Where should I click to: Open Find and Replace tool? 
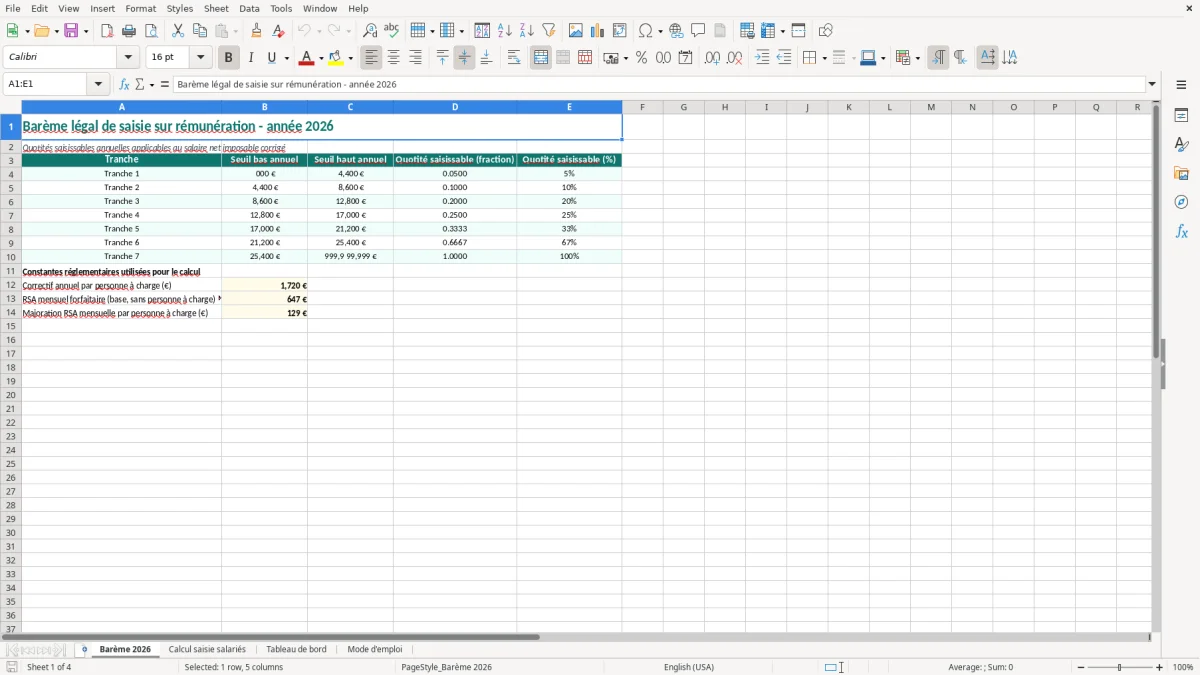coord(370,31)
